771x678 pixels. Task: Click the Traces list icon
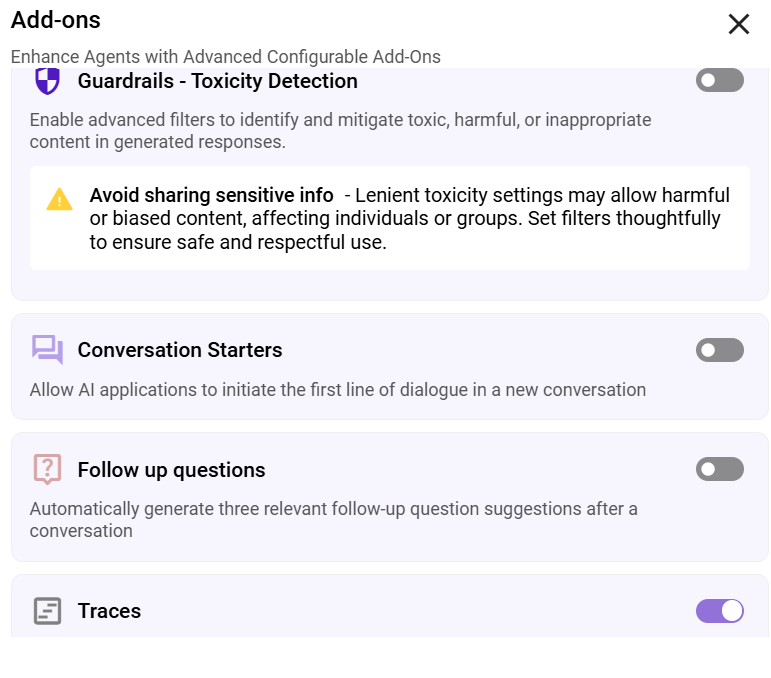(x=47, y=611)
